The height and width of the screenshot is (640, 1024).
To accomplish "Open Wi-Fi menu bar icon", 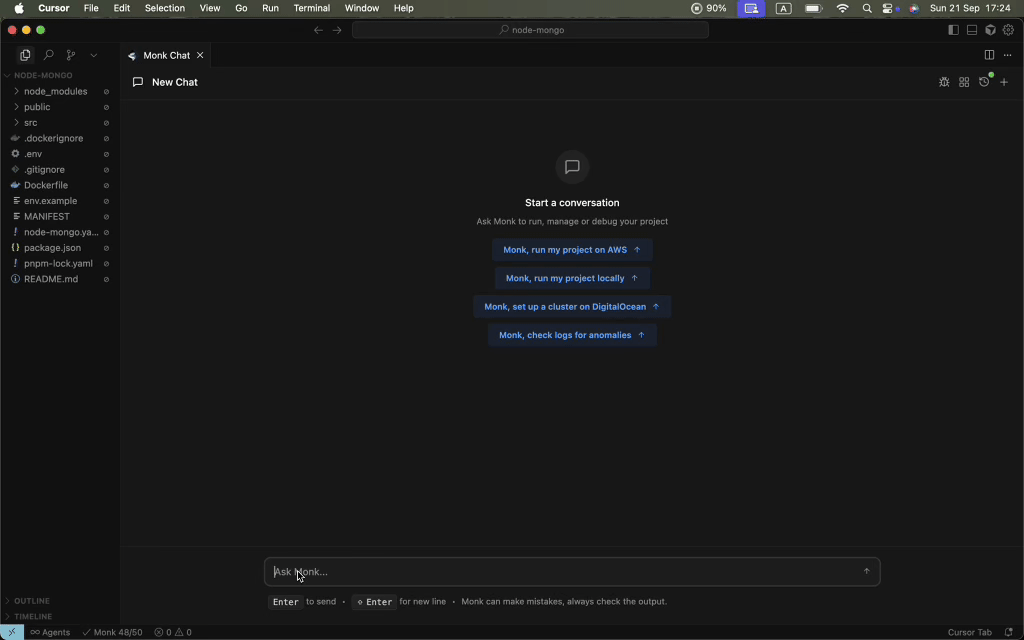I will [842, 8].
